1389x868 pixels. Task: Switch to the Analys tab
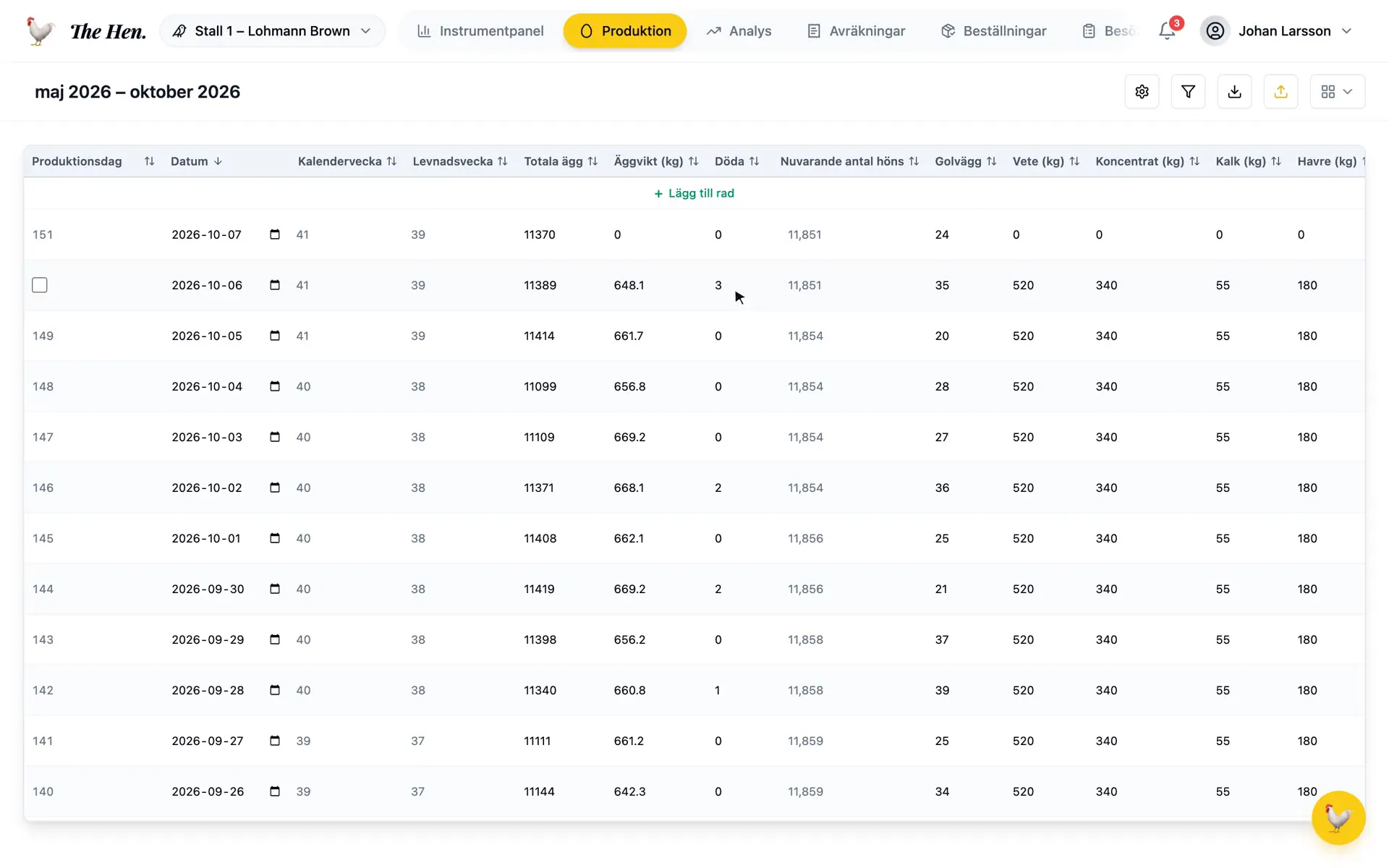(739, 31)
